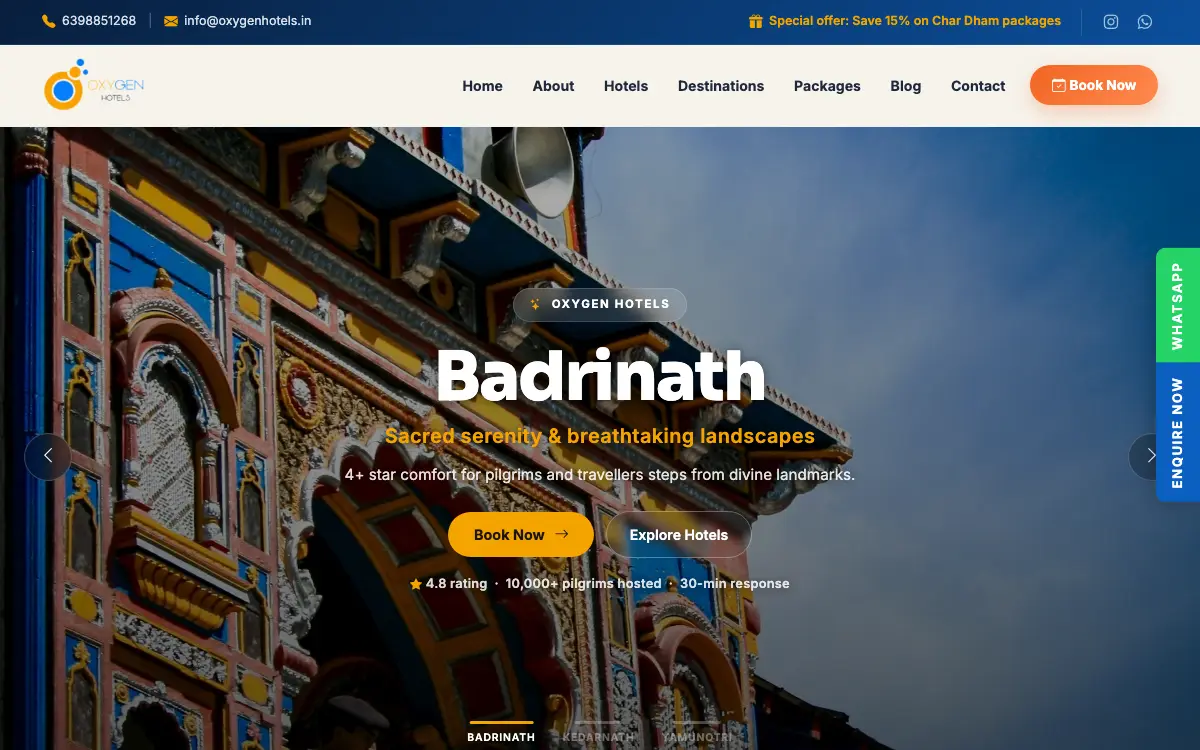Click the yellow Book Now hero button
This screenshot has height=750, width=1200.
[521, 535]
